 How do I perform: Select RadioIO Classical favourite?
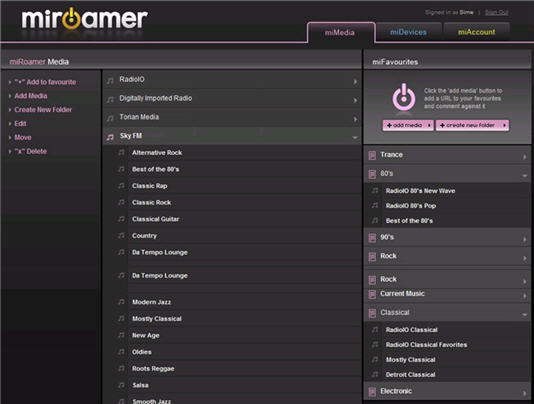click(411, 330)
